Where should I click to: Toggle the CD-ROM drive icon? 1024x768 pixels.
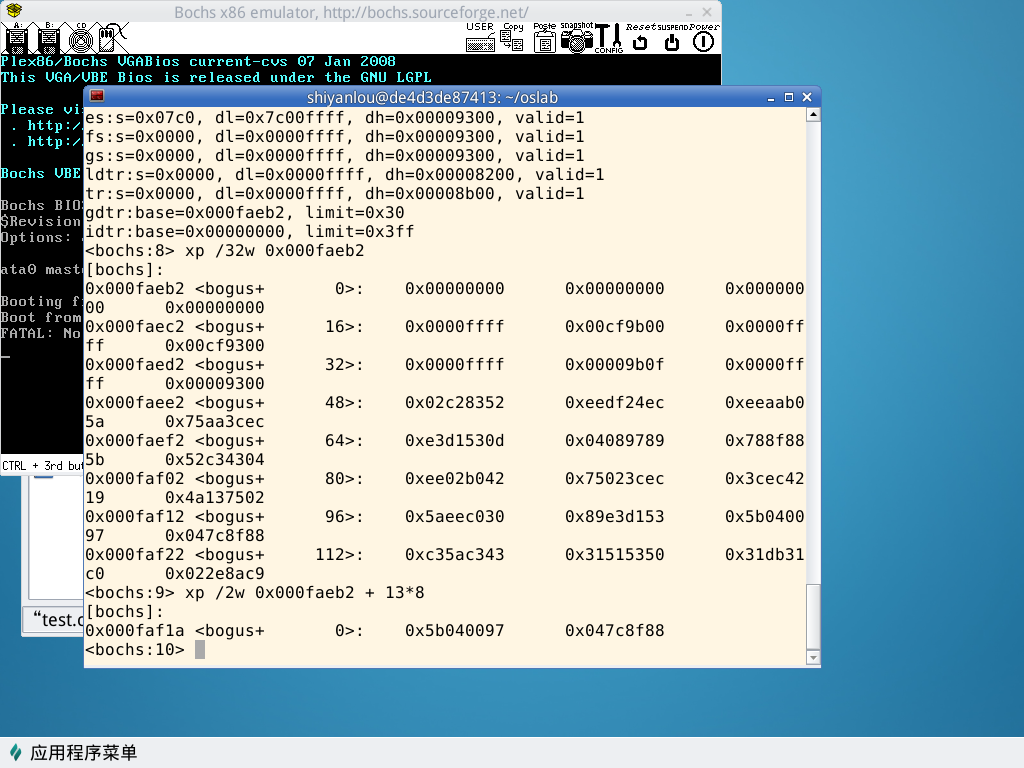click(81, 38)
